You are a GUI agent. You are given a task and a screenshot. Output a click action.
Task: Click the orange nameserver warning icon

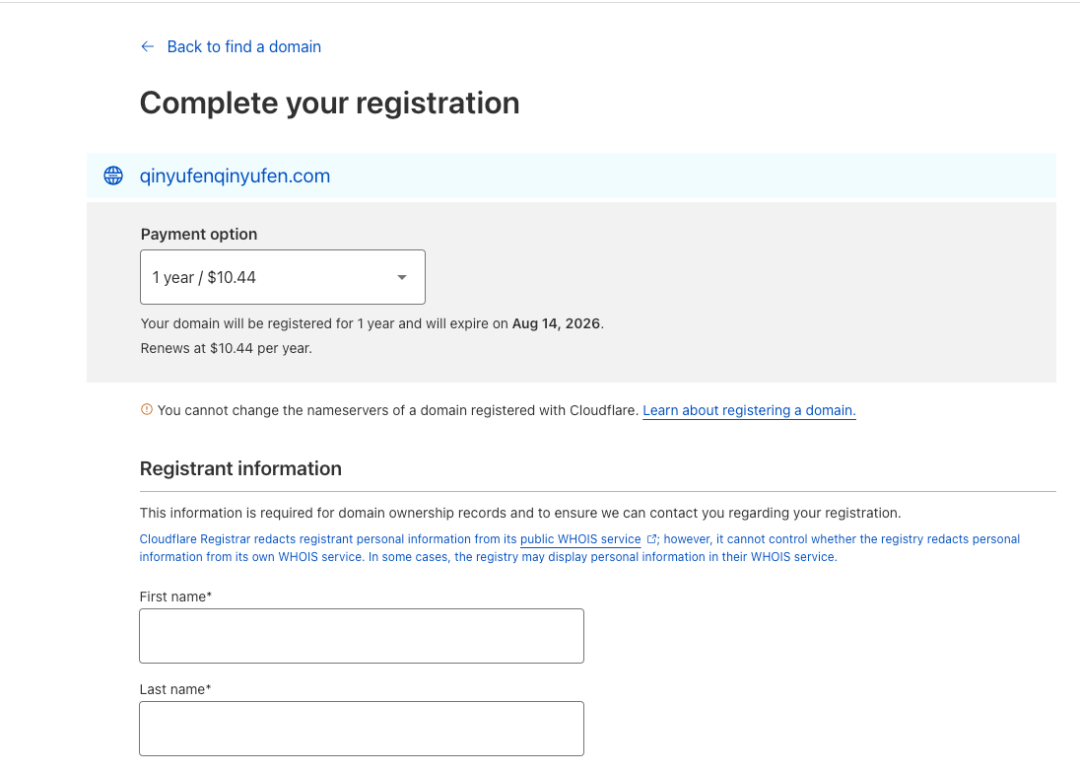147,410
